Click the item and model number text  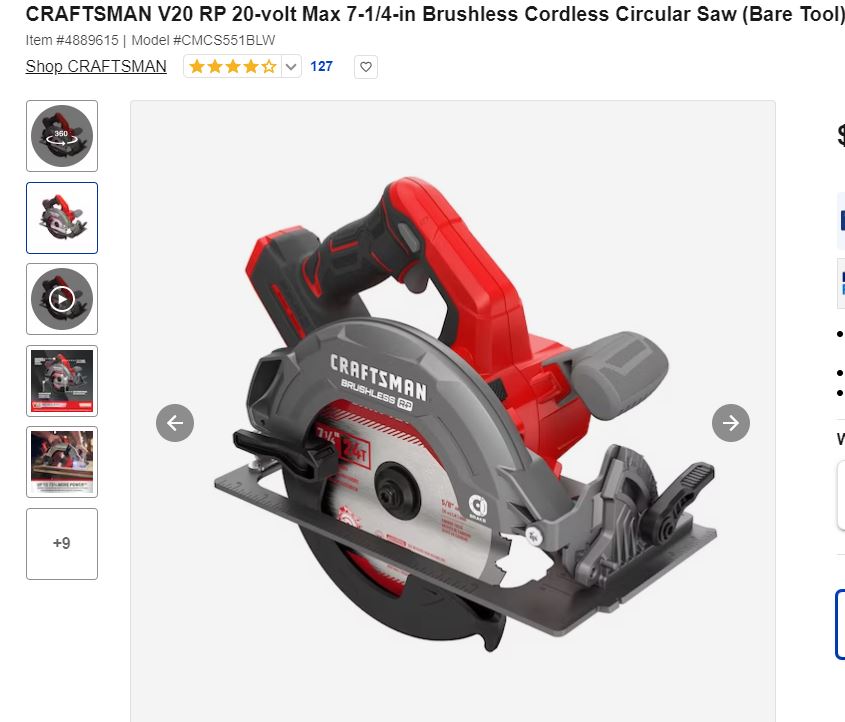[x=150, y=40]
